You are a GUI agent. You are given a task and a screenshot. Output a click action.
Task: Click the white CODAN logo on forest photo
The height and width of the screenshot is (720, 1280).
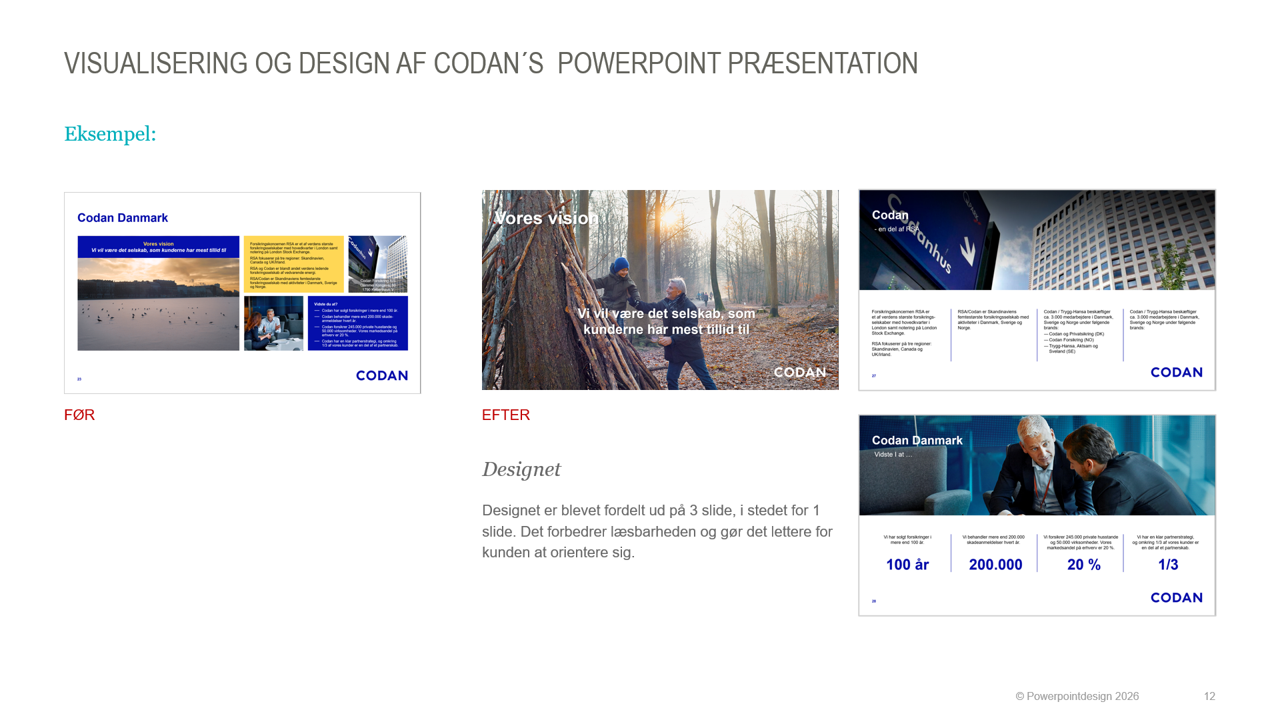coord(800,372)
